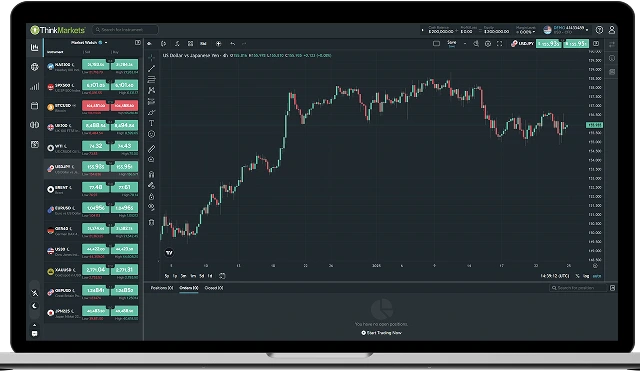Screen dimensions: 640x371
Task: Open the globe news icon in sidebar
Action: tap(35, 67)
